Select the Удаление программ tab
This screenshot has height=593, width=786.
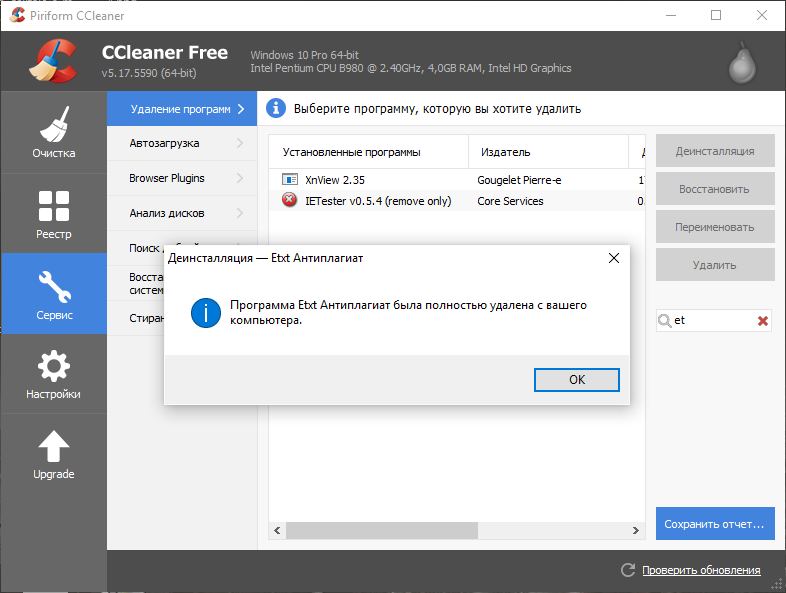pyautogui.click(x=182, y=109)
